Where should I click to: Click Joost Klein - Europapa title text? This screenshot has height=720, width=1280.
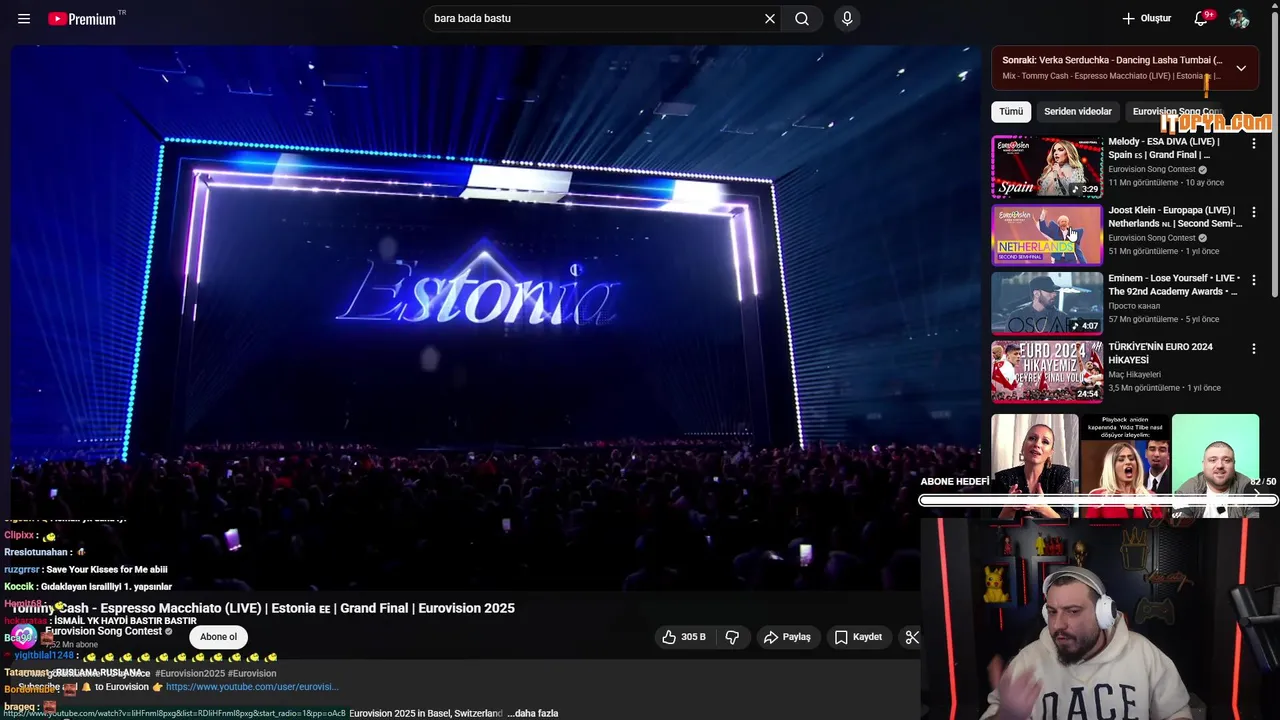point(1175,217)
